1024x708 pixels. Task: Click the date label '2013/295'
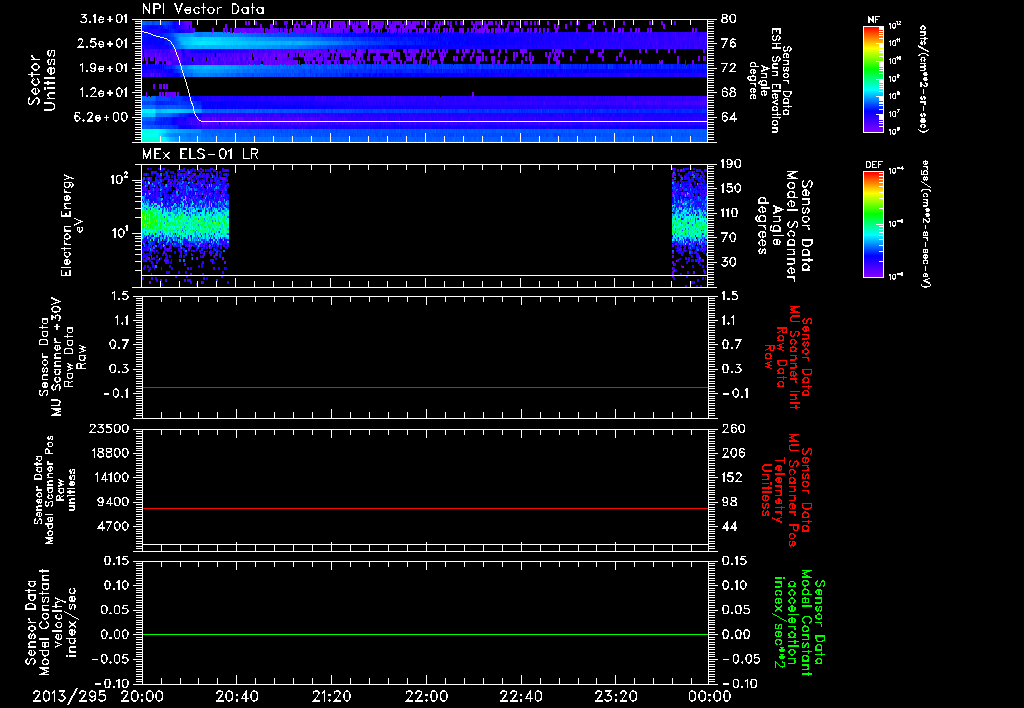coord(69,696)
